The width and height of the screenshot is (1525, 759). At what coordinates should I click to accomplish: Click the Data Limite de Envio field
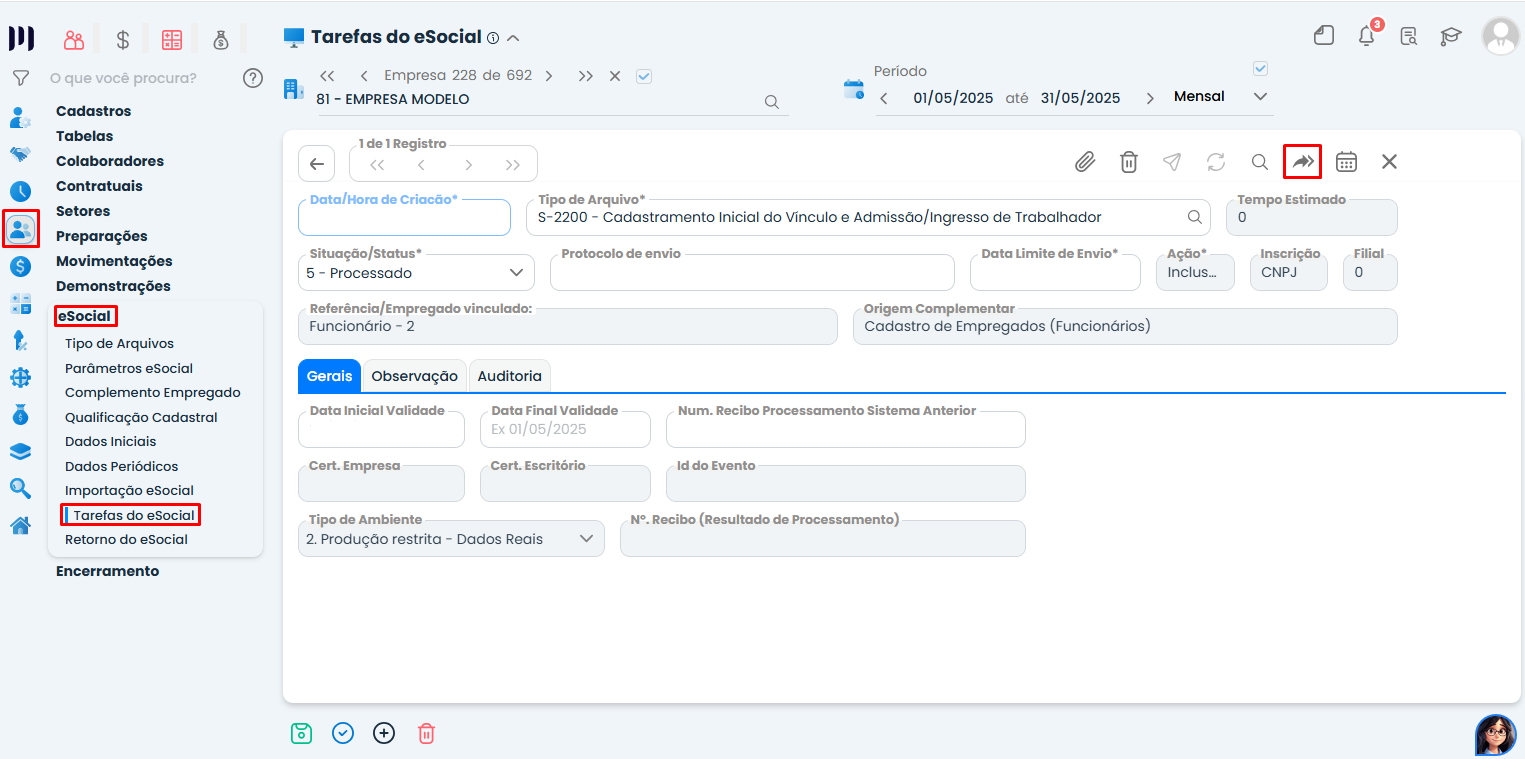click(x=1055, y=273)
